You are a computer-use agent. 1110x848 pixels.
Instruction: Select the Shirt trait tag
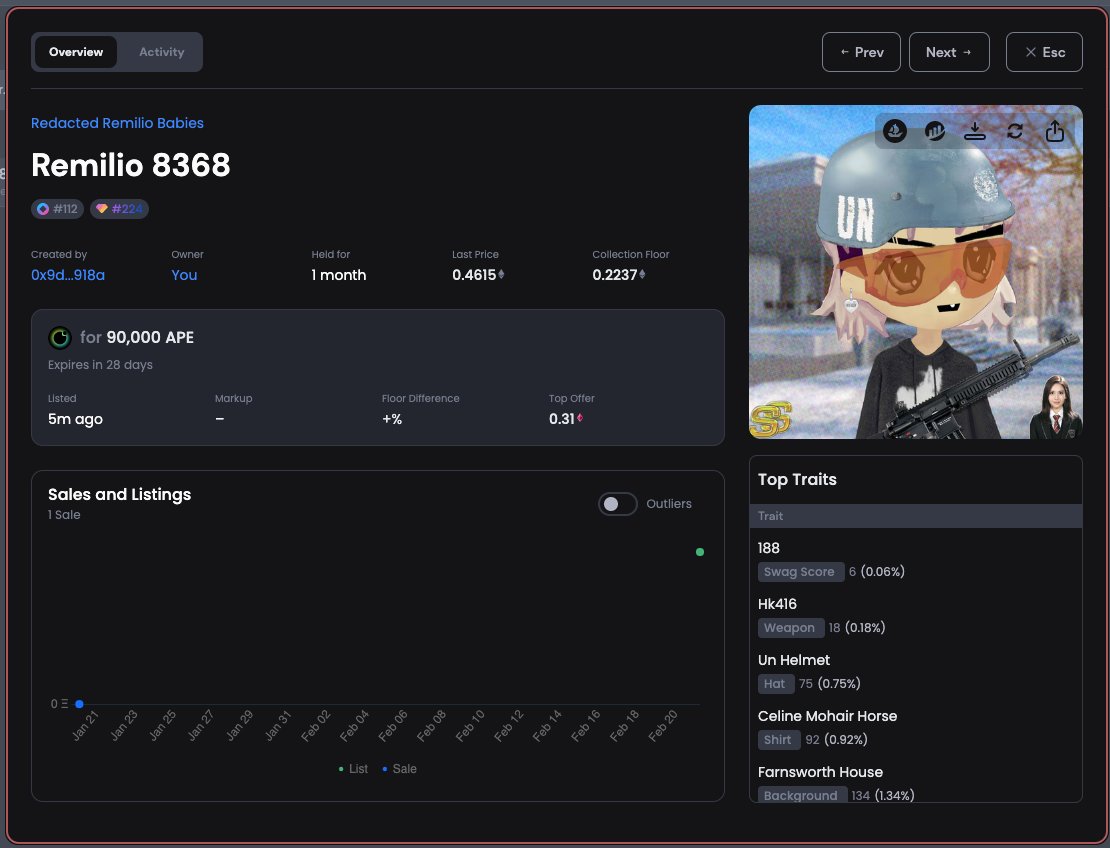tap(779, 740)
